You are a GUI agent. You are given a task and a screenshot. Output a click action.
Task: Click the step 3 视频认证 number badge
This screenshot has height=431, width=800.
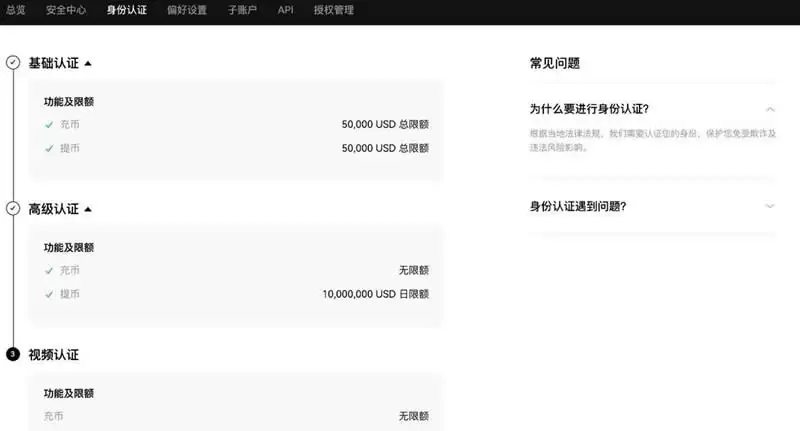(x=13, y=355)
